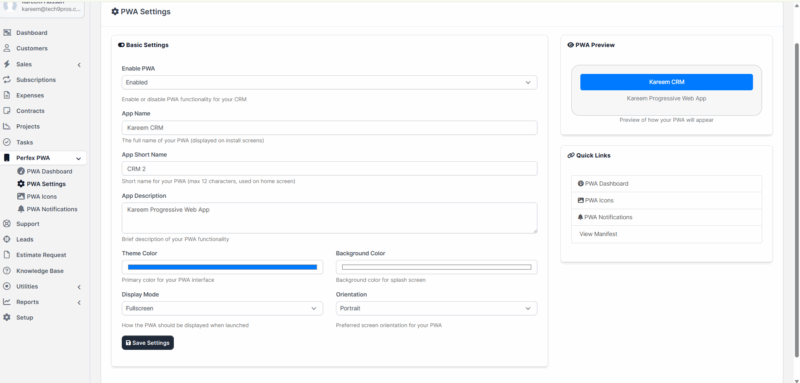Open the Enable PWA dropdown
The width and height of the screenshot is (800, 383).
click(329, 82)
